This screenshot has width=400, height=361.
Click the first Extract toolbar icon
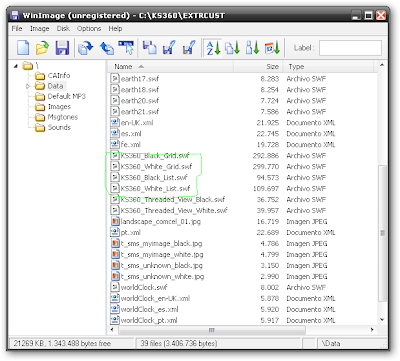[x=169, y=48]
